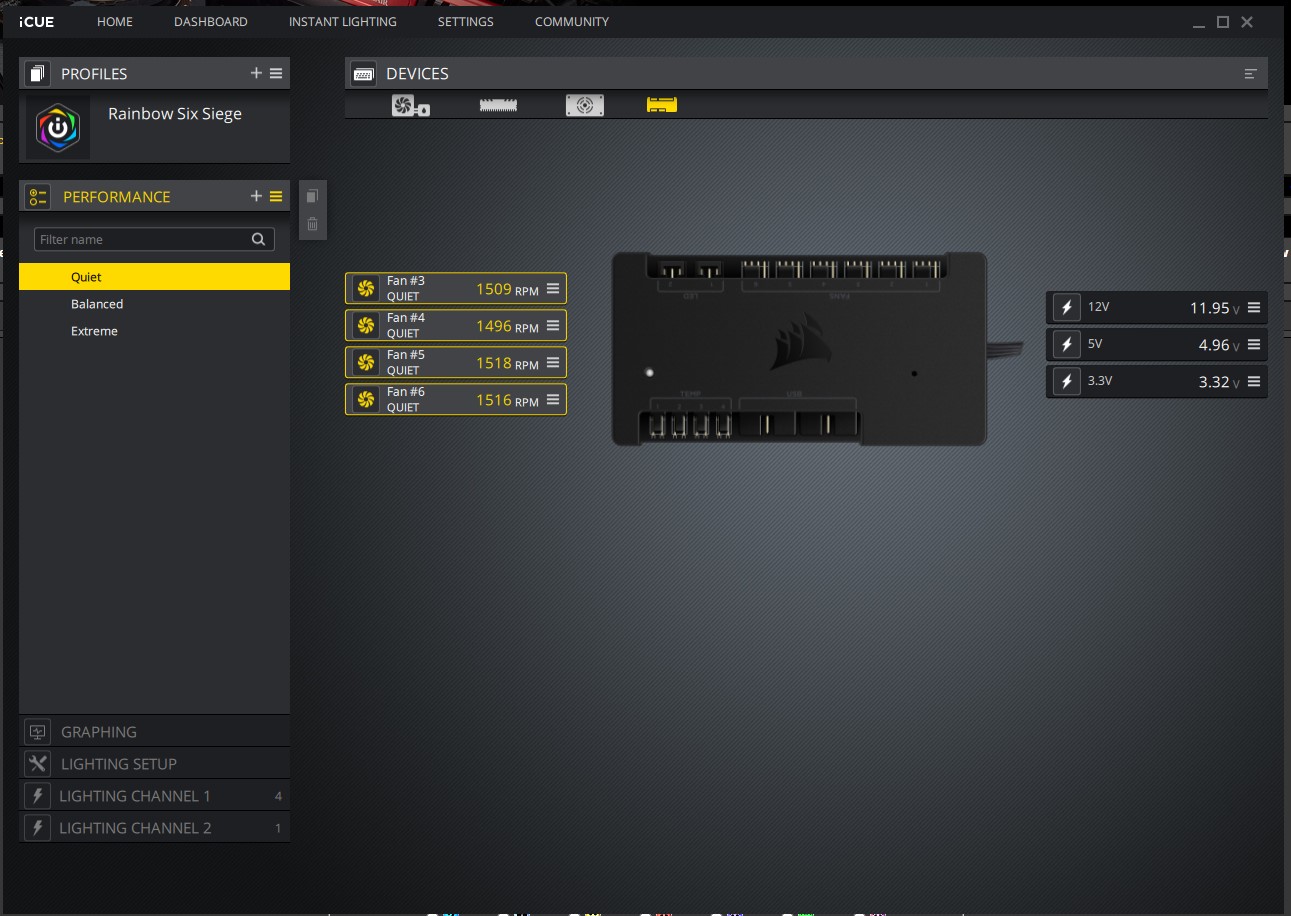The image size is (1291, 916).
Task: Click the Profiles panel header icon
Action: click(38, 73)
